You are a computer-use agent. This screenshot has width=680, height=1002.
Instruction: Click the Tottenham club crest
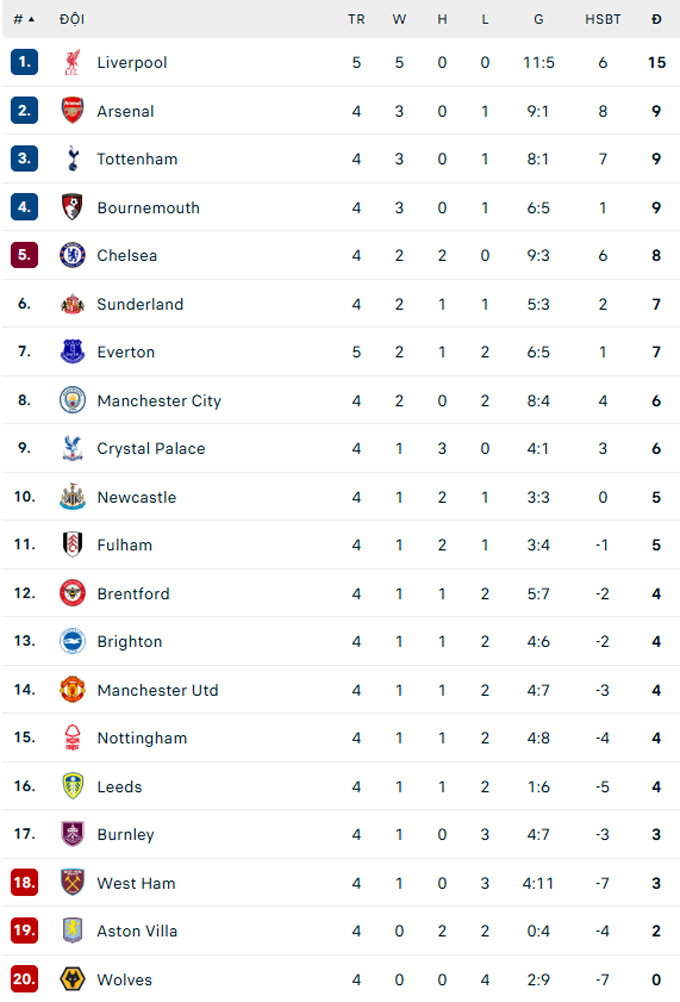pyautogui.click(x=72, y=159)
